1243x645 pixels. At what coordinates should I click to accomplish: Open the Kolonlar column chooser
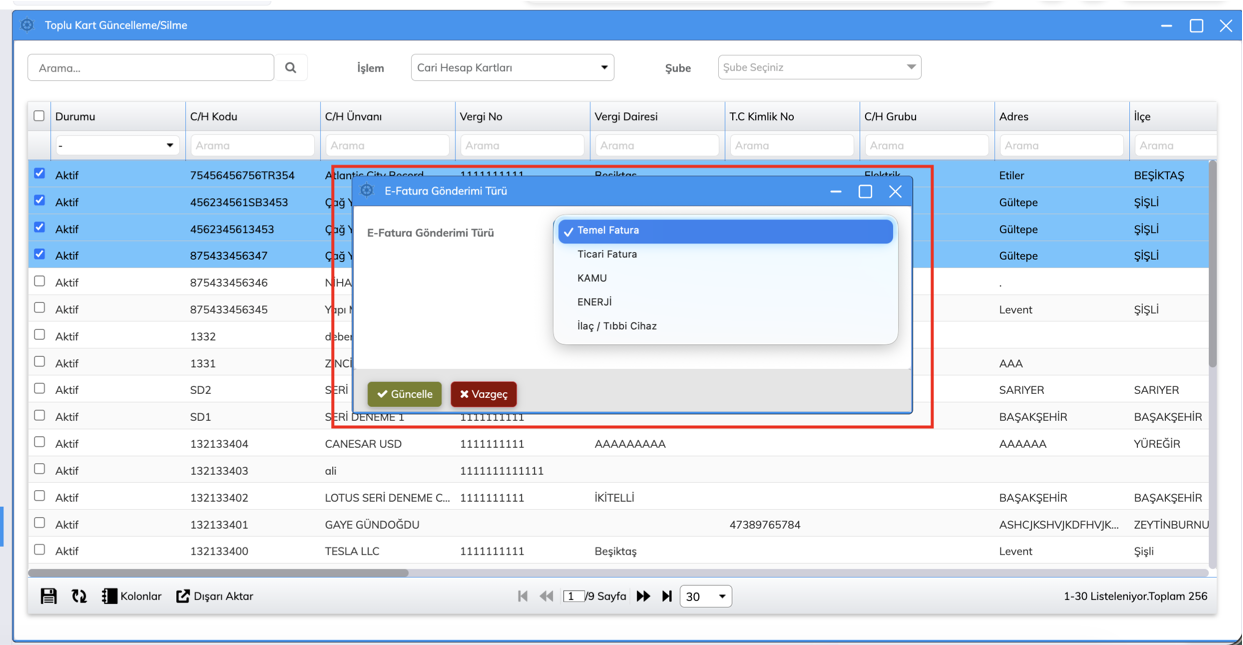(131, 596)
